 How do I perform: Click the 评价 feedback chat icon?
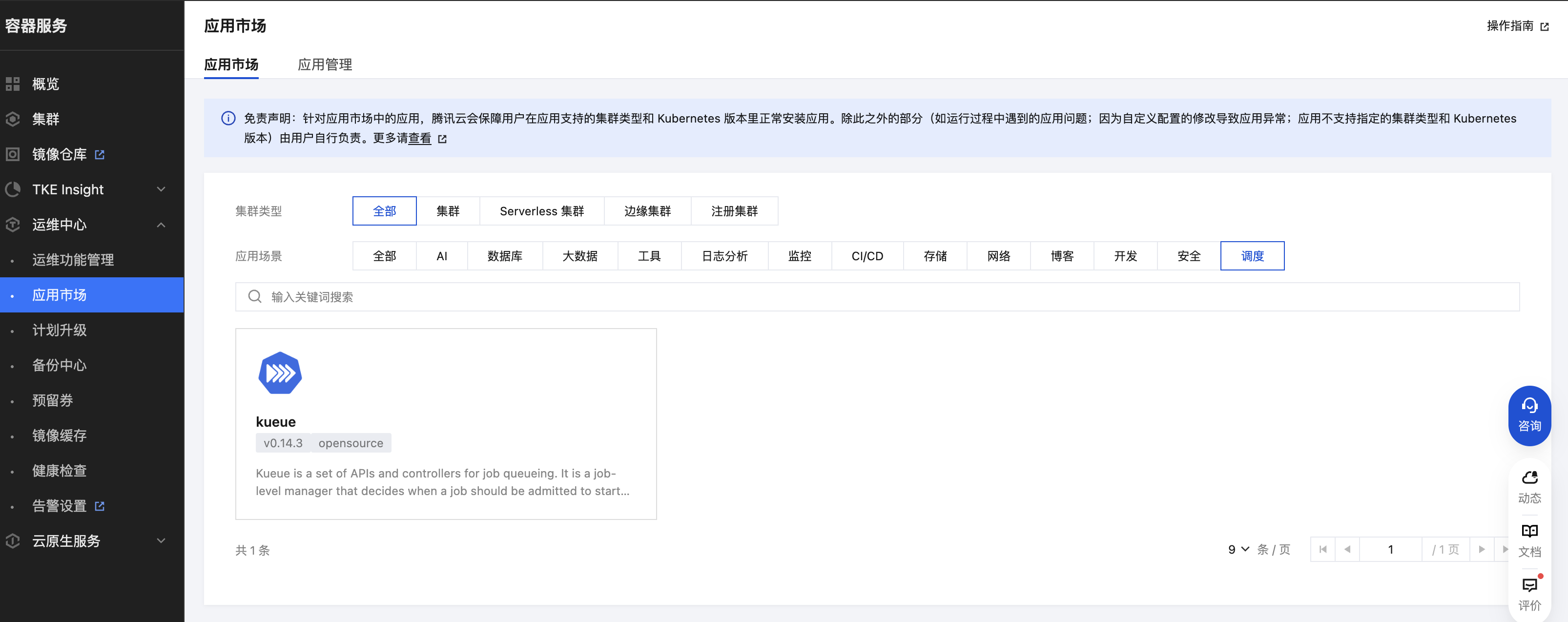1529,585
